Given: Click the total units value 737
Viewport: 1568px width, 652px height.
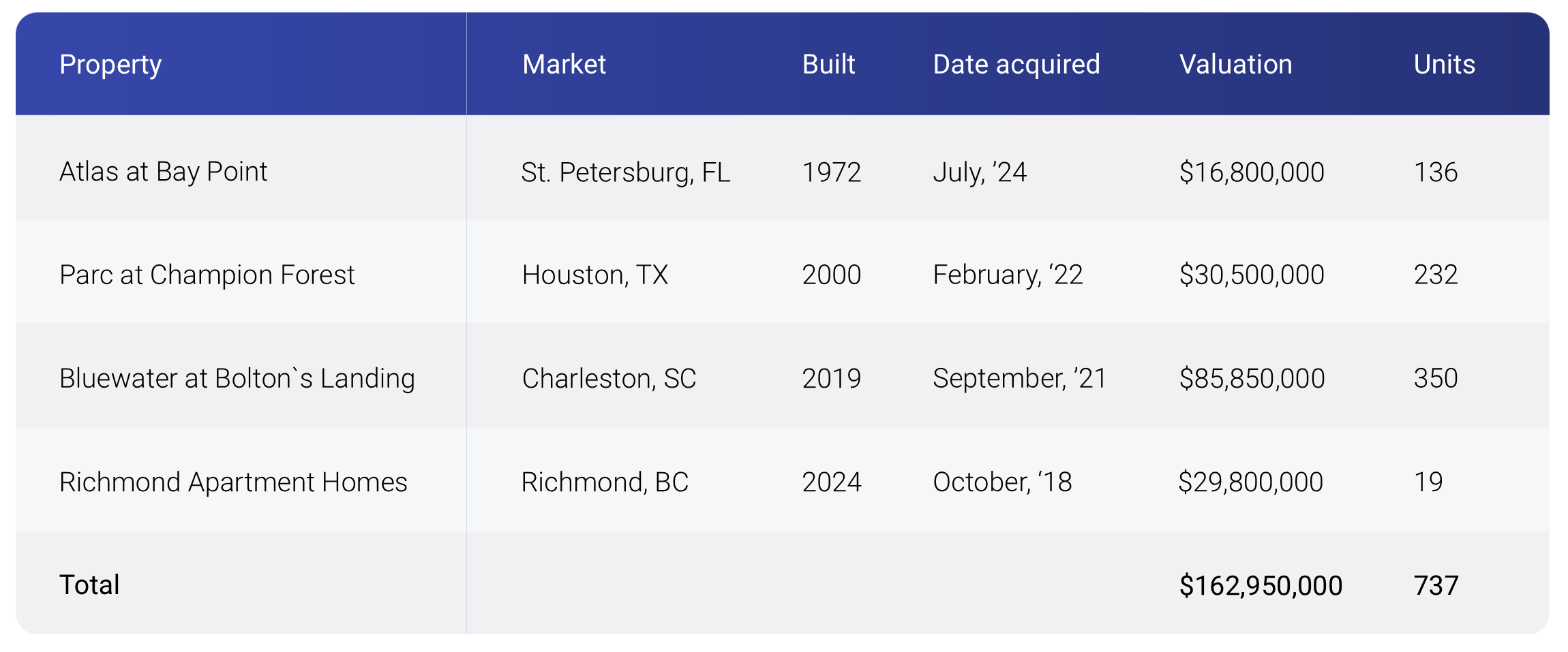Looking at the screenshot, I should tap(1436, 585).
